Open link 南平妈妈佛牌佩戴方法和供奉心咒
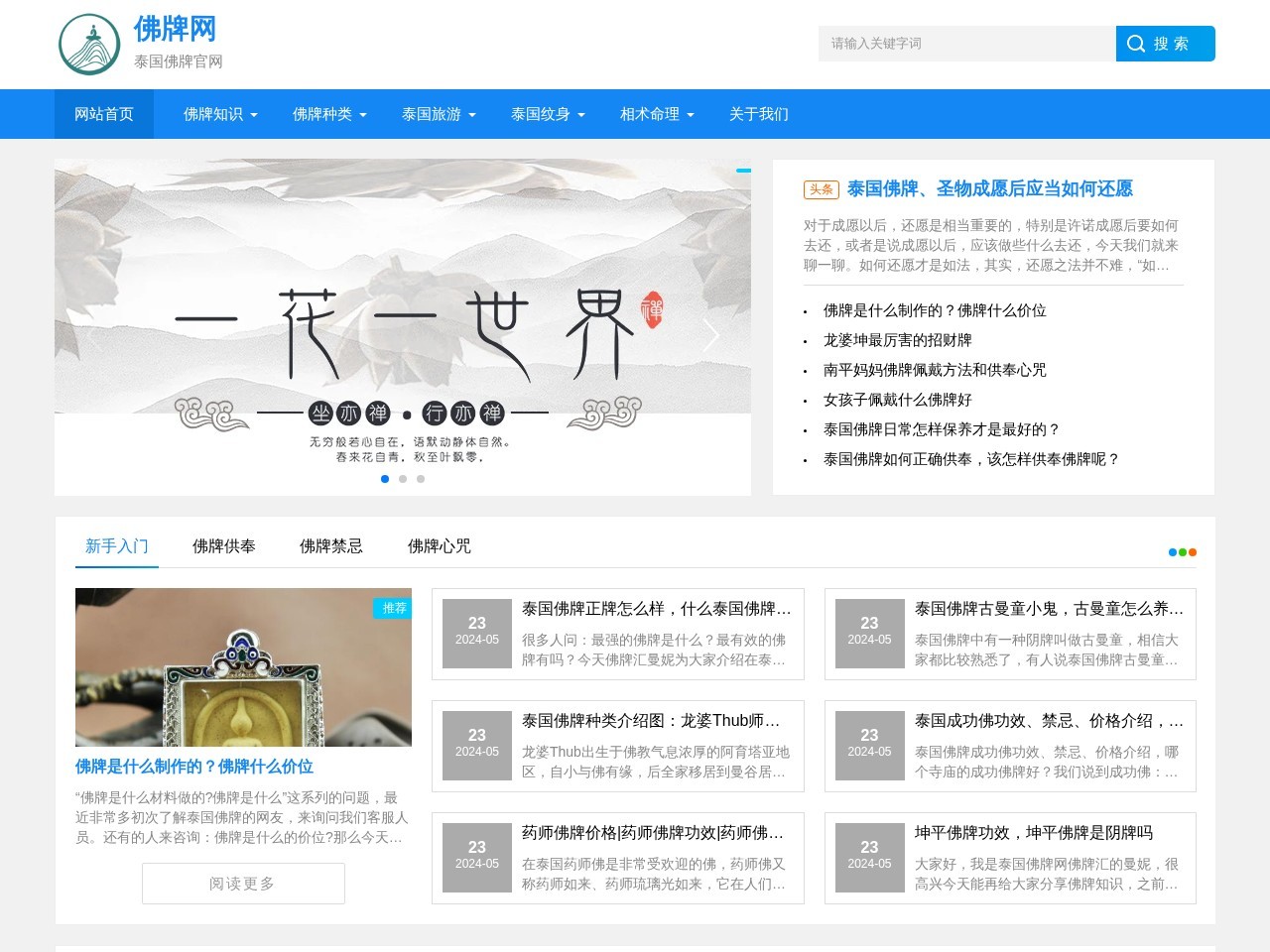 click(935, 370)
